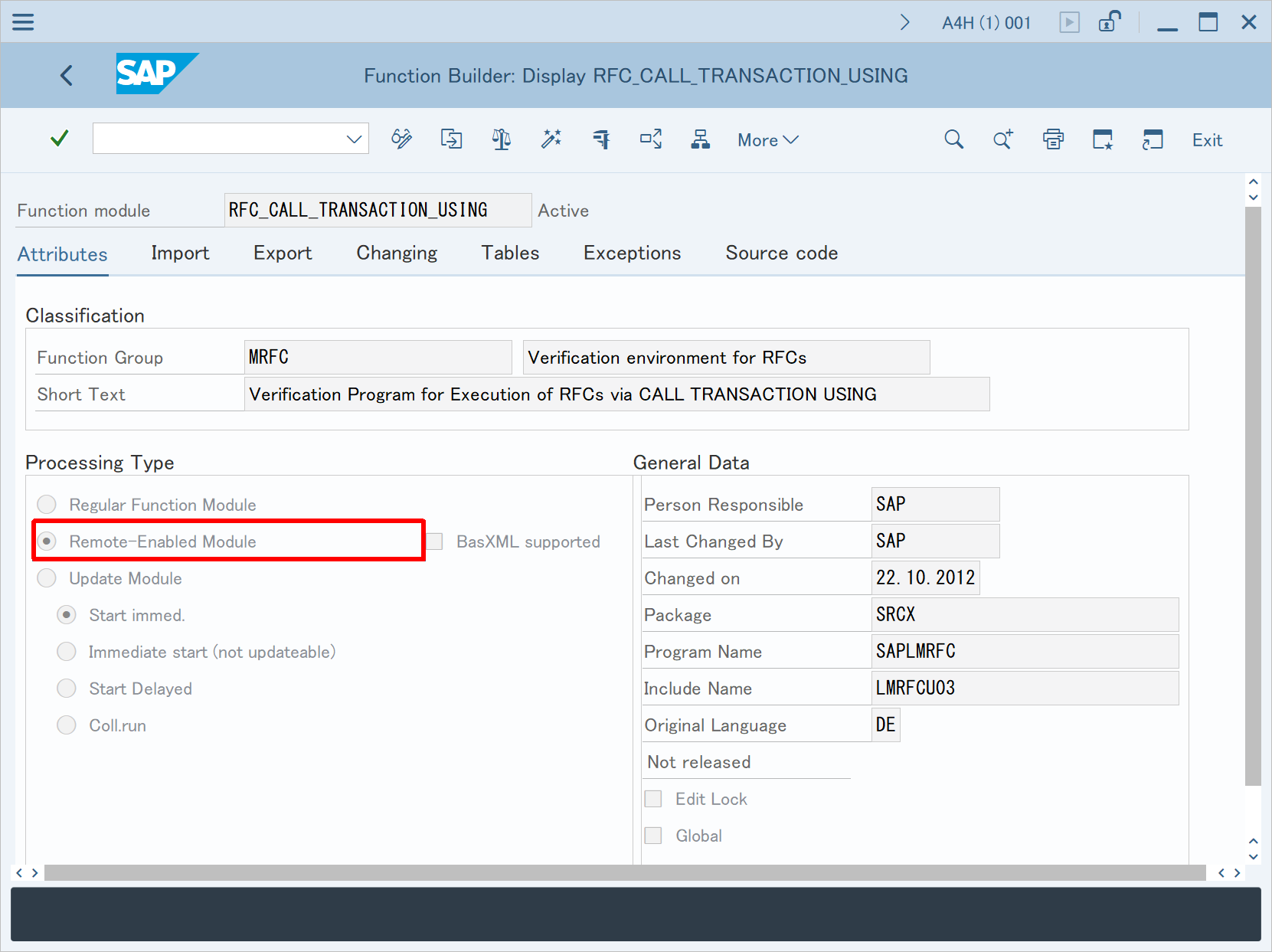Click the unlocked padlock icon

point(1110,21)
